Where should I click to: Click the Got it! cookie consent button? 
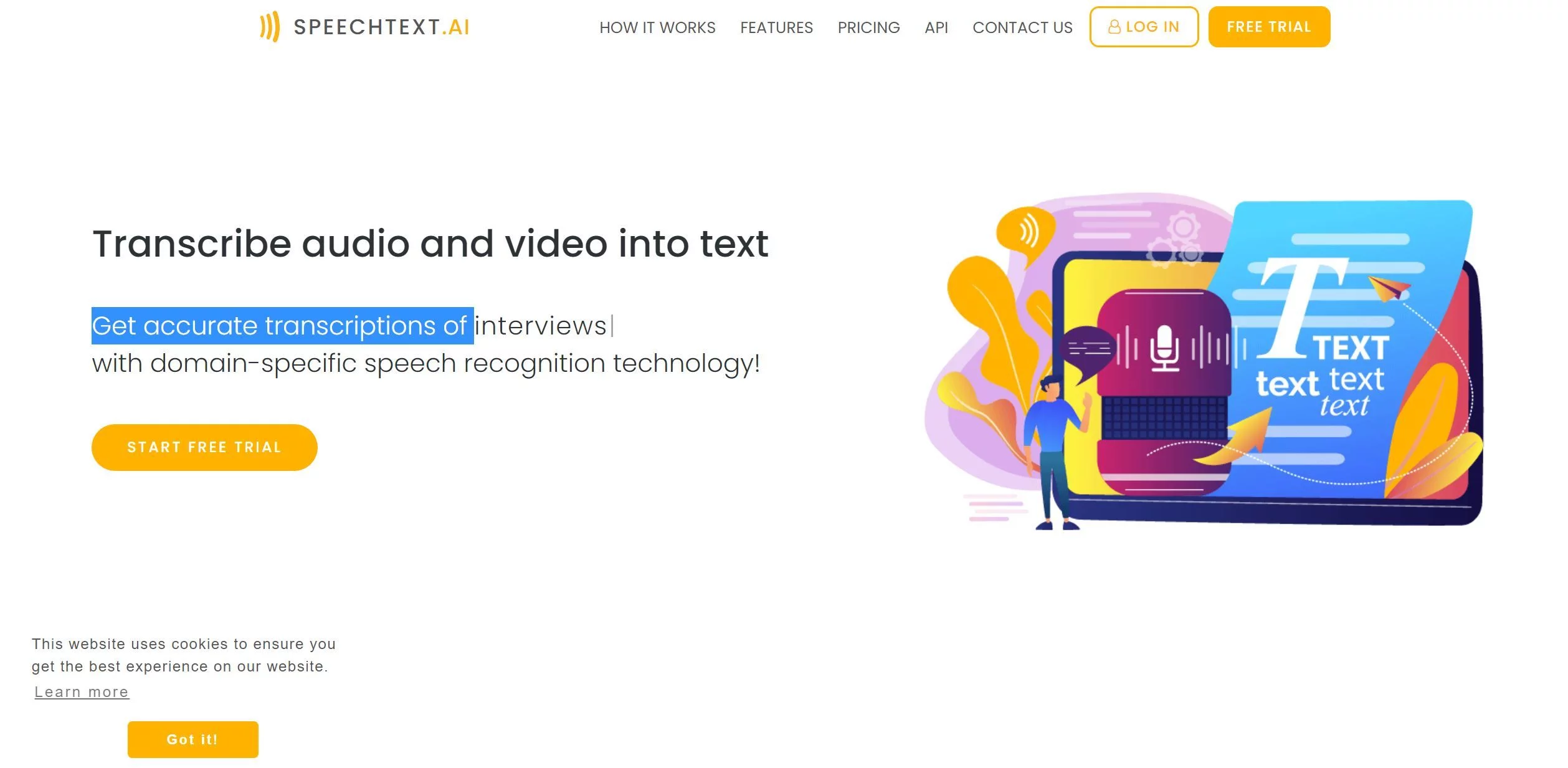point(191,739)
